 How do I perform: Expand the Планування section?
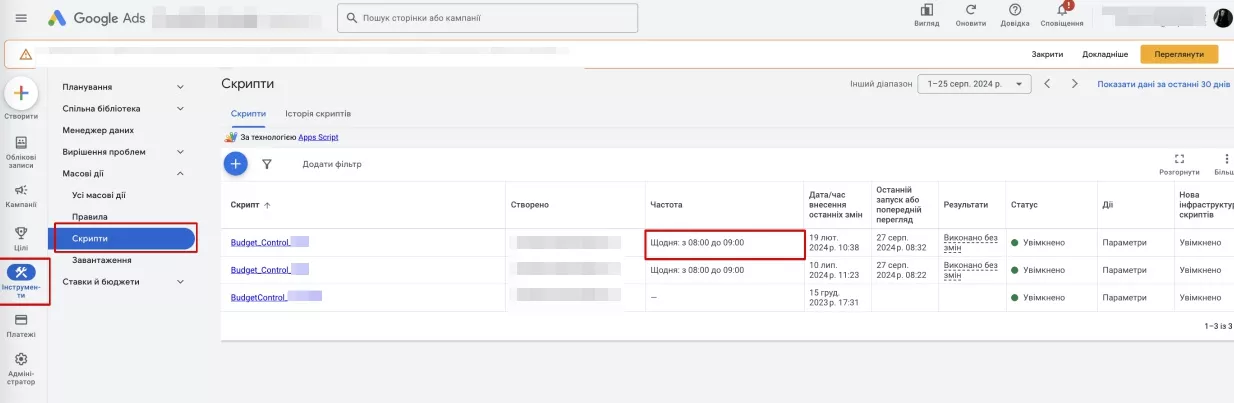click(x=180, y=87)
